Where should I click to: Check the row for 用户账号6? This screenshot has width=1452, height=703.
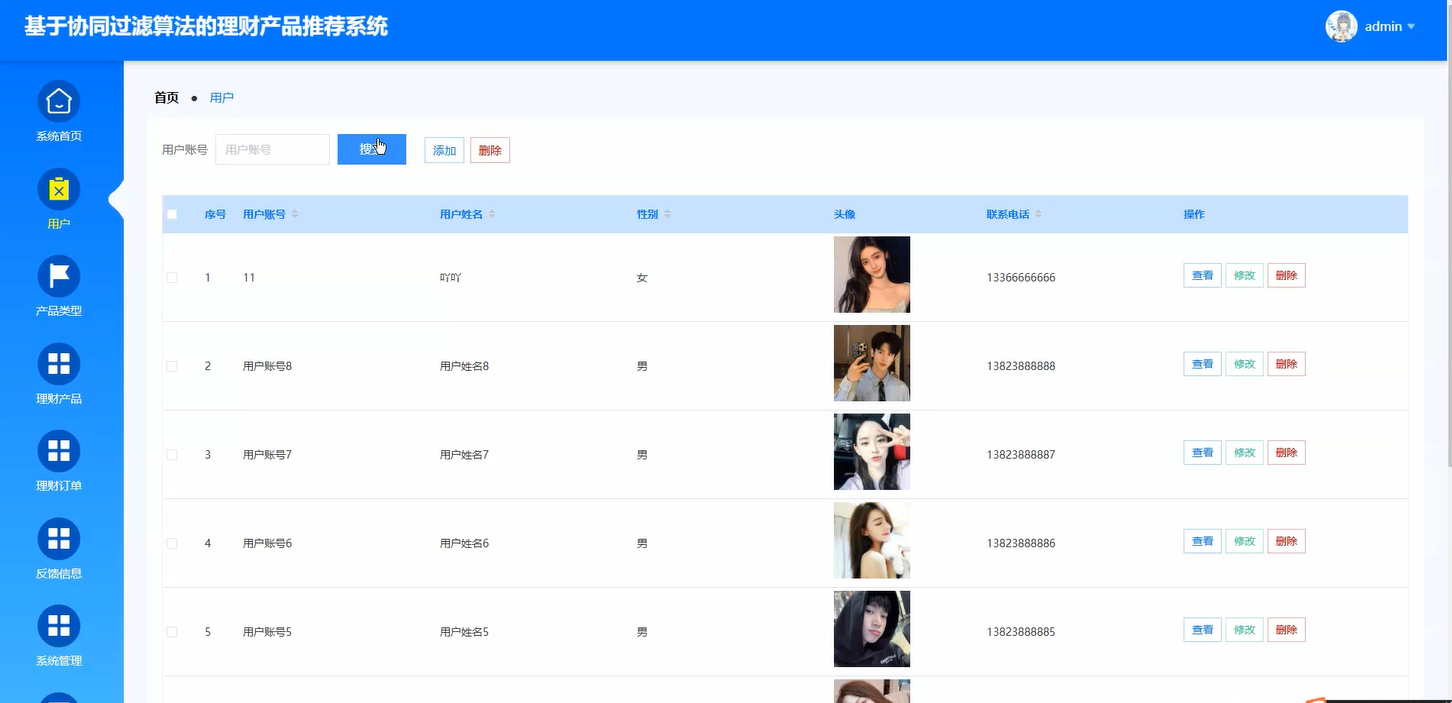[x=172, y=543]
